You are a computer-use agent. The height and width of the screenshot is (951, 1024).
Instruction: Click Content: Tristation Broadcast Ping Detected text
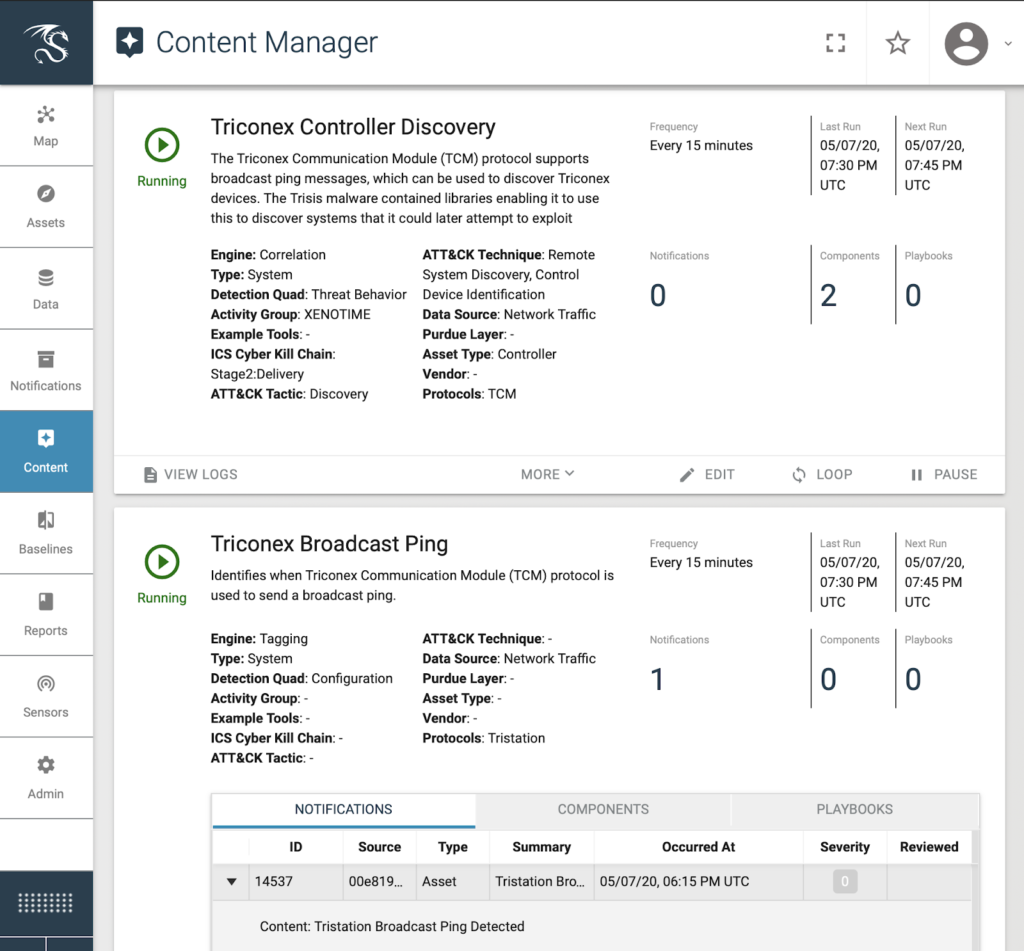pyautogui.click(x=392, y=926)
